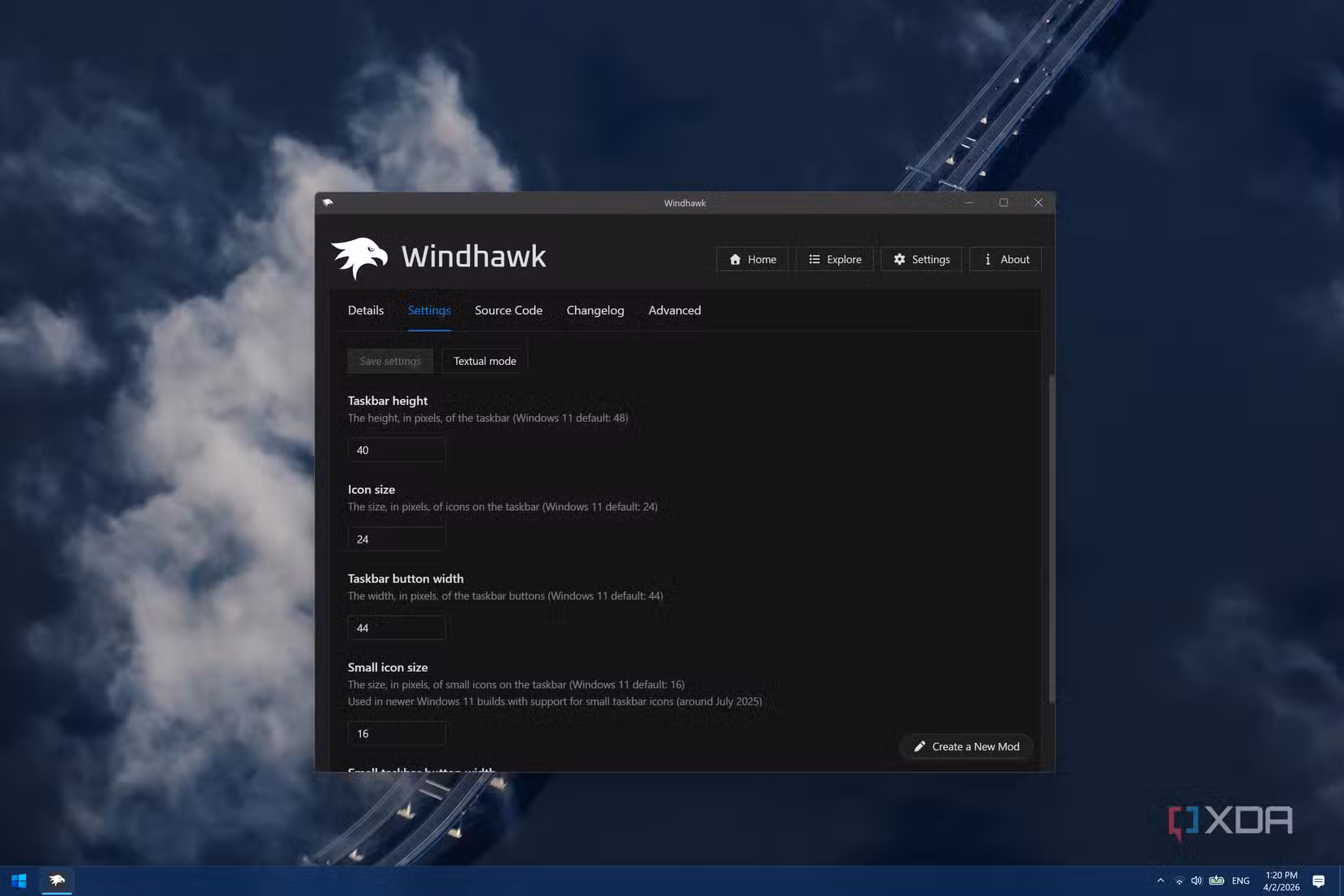The image size is (1344, 896).
Task: Switch to the Source Code tab
Action: pyautogui.click(x=508, y=310)
